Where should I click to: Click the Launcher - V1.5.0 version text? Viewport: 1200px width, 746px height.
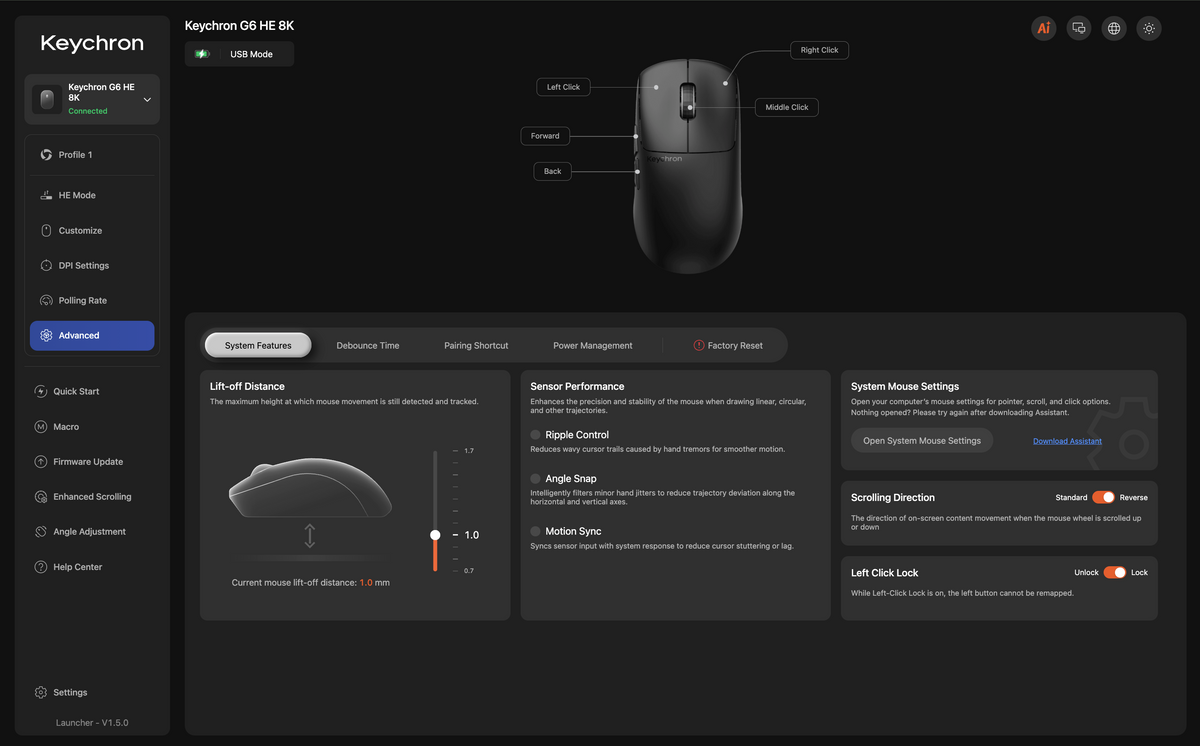(92, 722)
